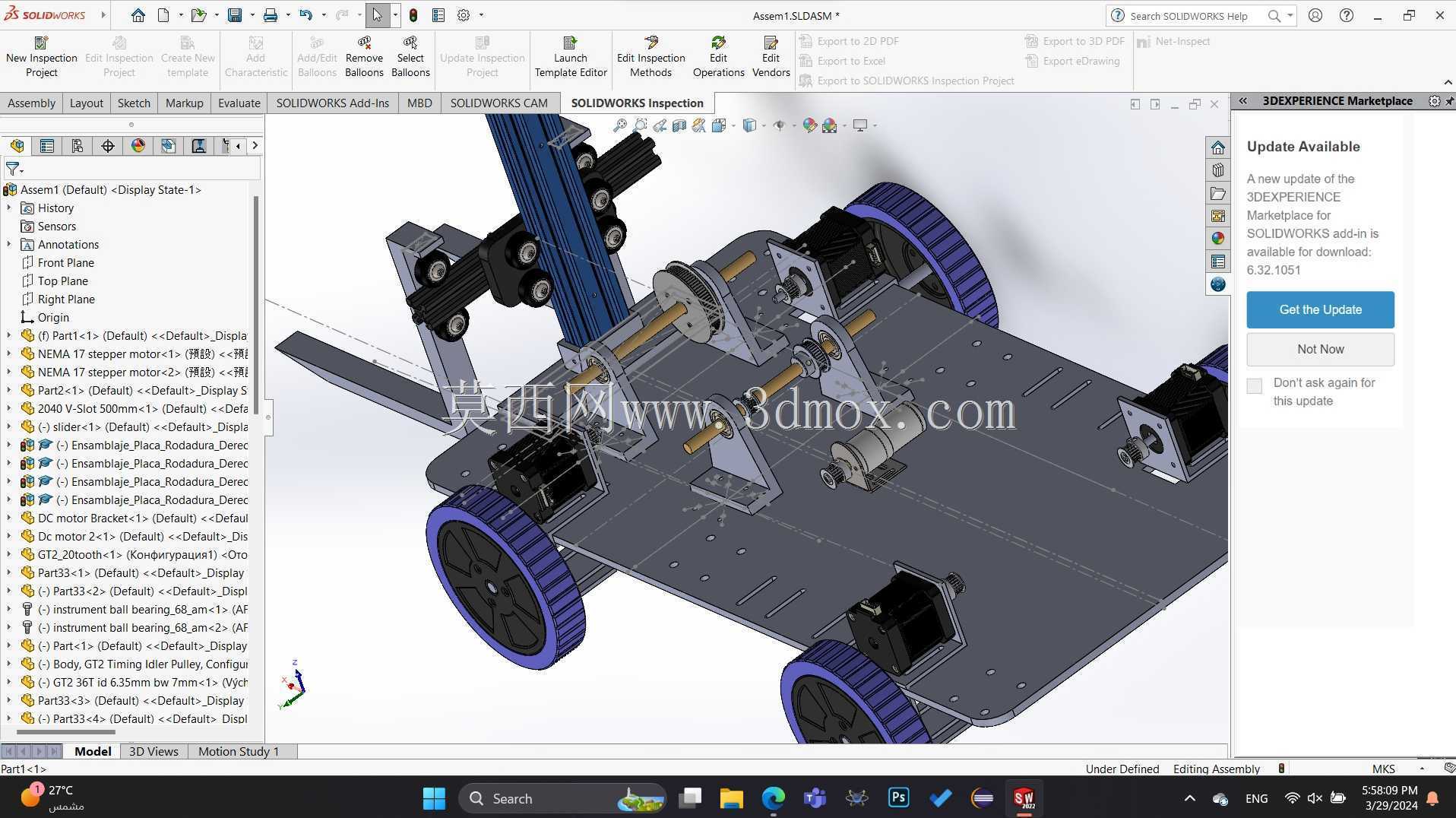
Task: Open the Options gear icon
Action: [464, 15]
